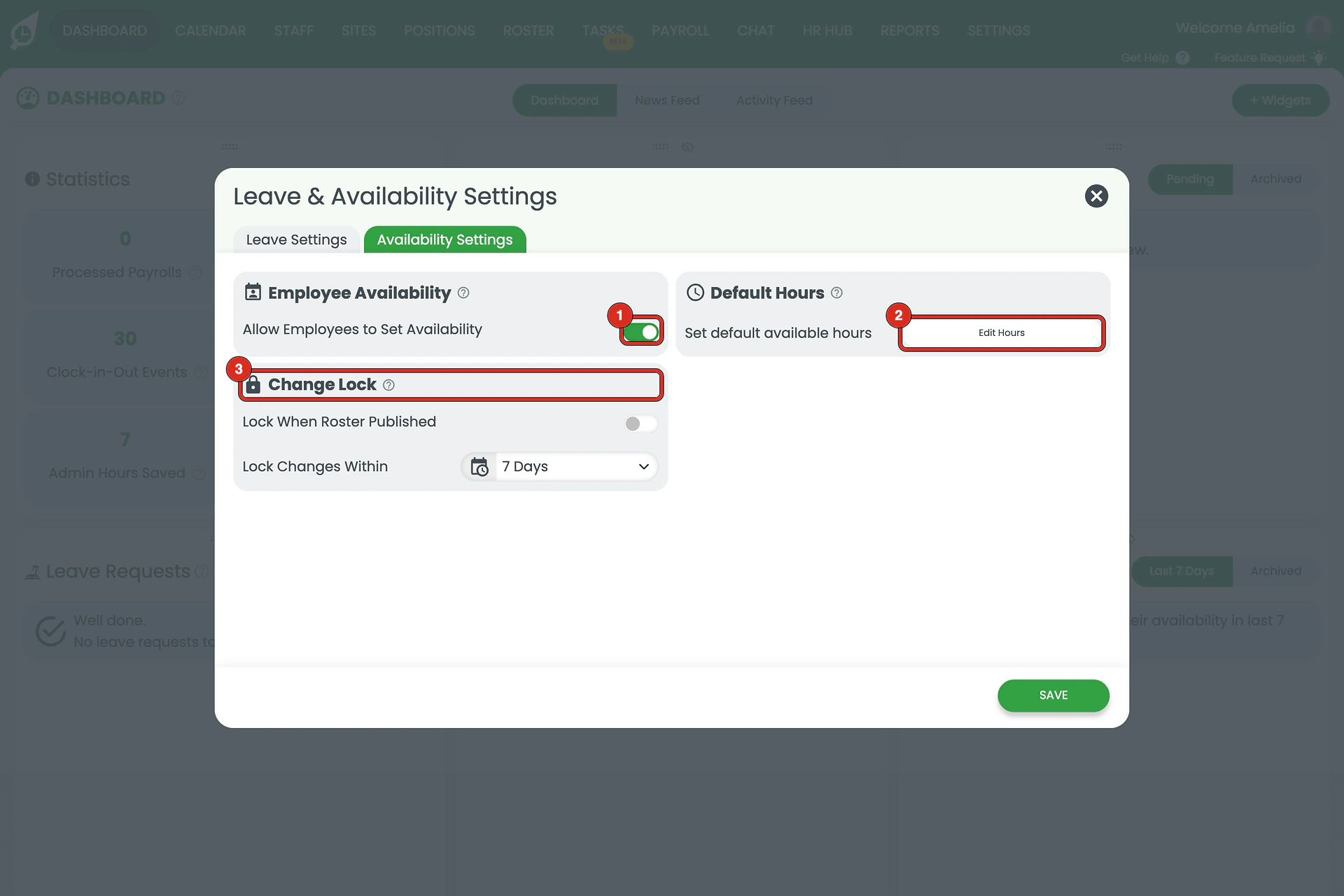The width and height of the screenshot is (1344, 896).
Task: Open HR Hub in the top navigation
Action: [827, 31]
